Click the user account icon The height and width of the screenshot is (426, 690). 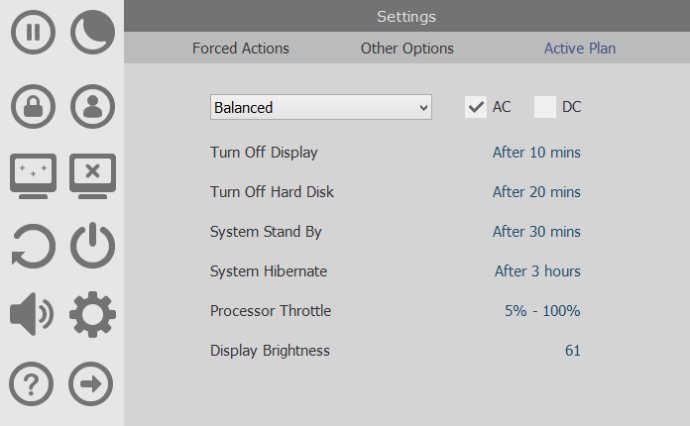coord(92,106)
